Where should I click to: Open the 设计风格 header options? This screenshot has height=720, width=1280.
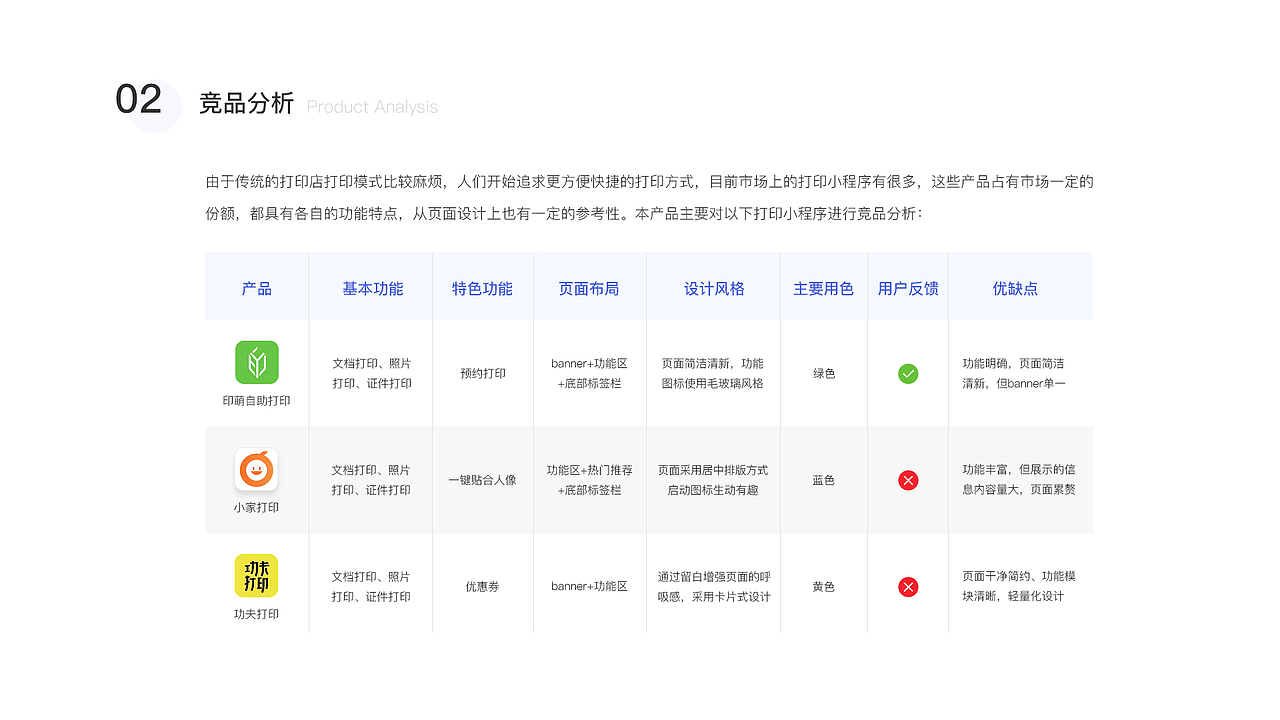coord(713,287)
